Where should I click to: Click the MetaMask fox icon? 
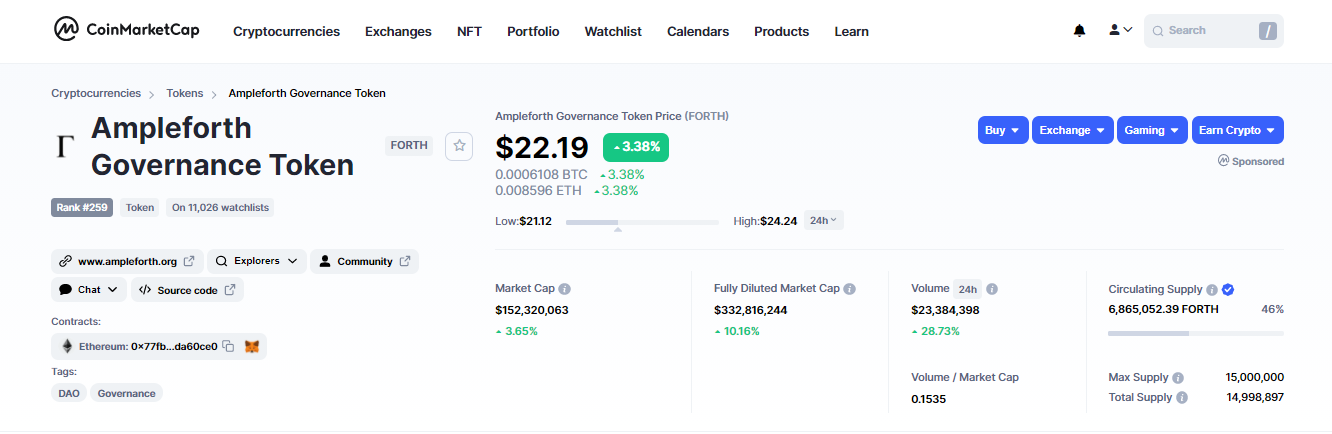tap(252, 346)
